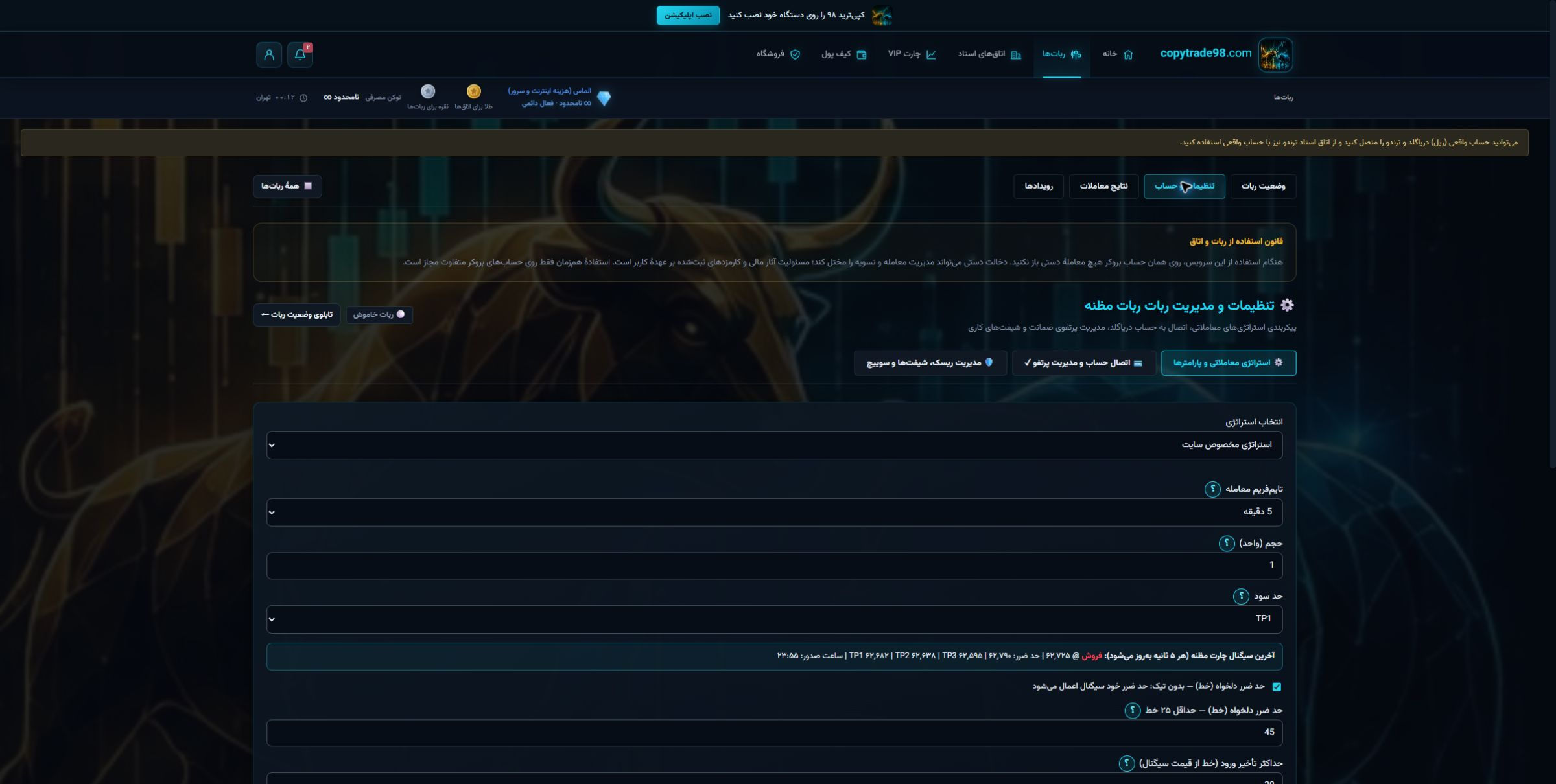Toggle custom stop-loss حد ضرر دلخواه checkbox
Viewport: 1556px width, 784px height.
[1277, 687]
